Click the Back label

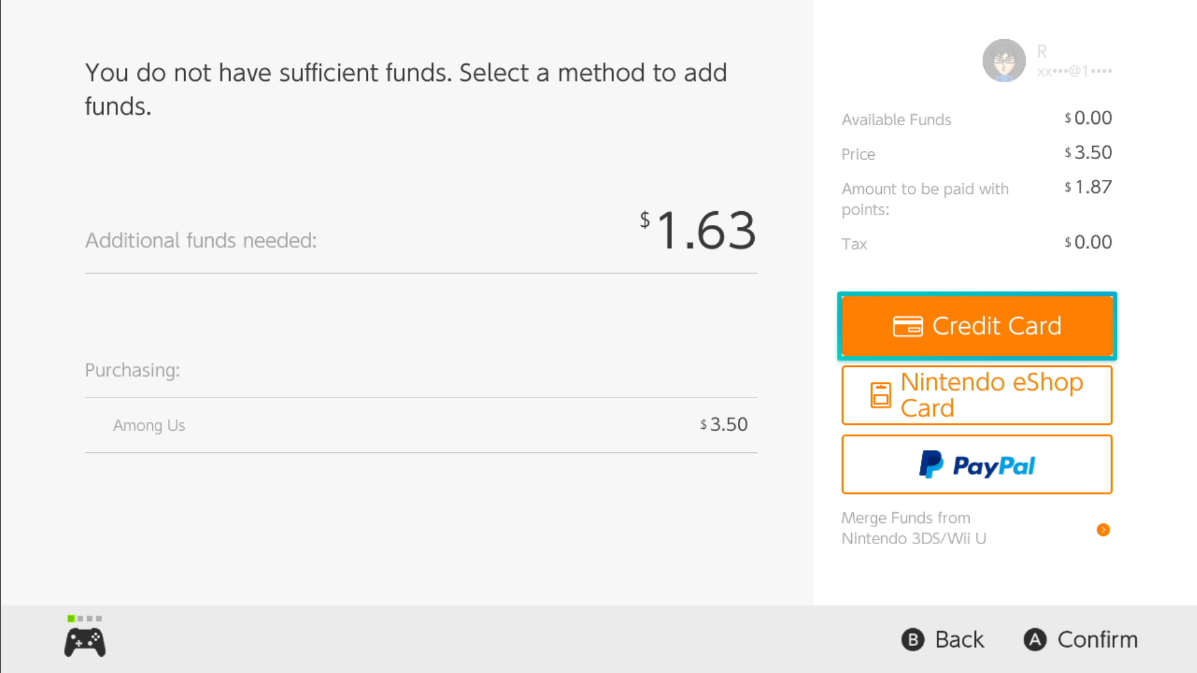point(959,640)
